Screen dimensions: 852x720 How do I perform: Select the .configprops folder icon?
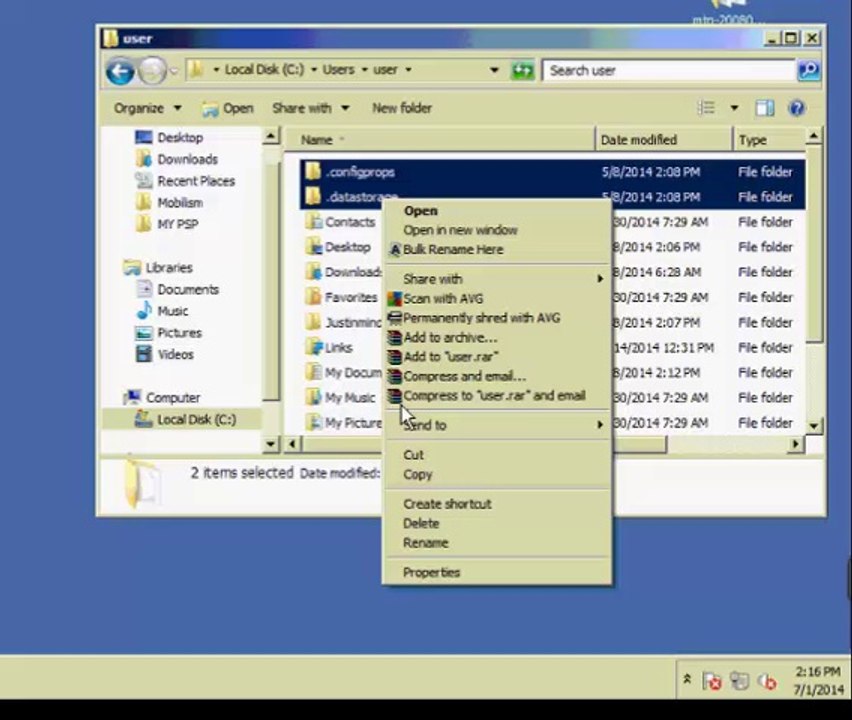pyautogui.click(x=313, y=172)
